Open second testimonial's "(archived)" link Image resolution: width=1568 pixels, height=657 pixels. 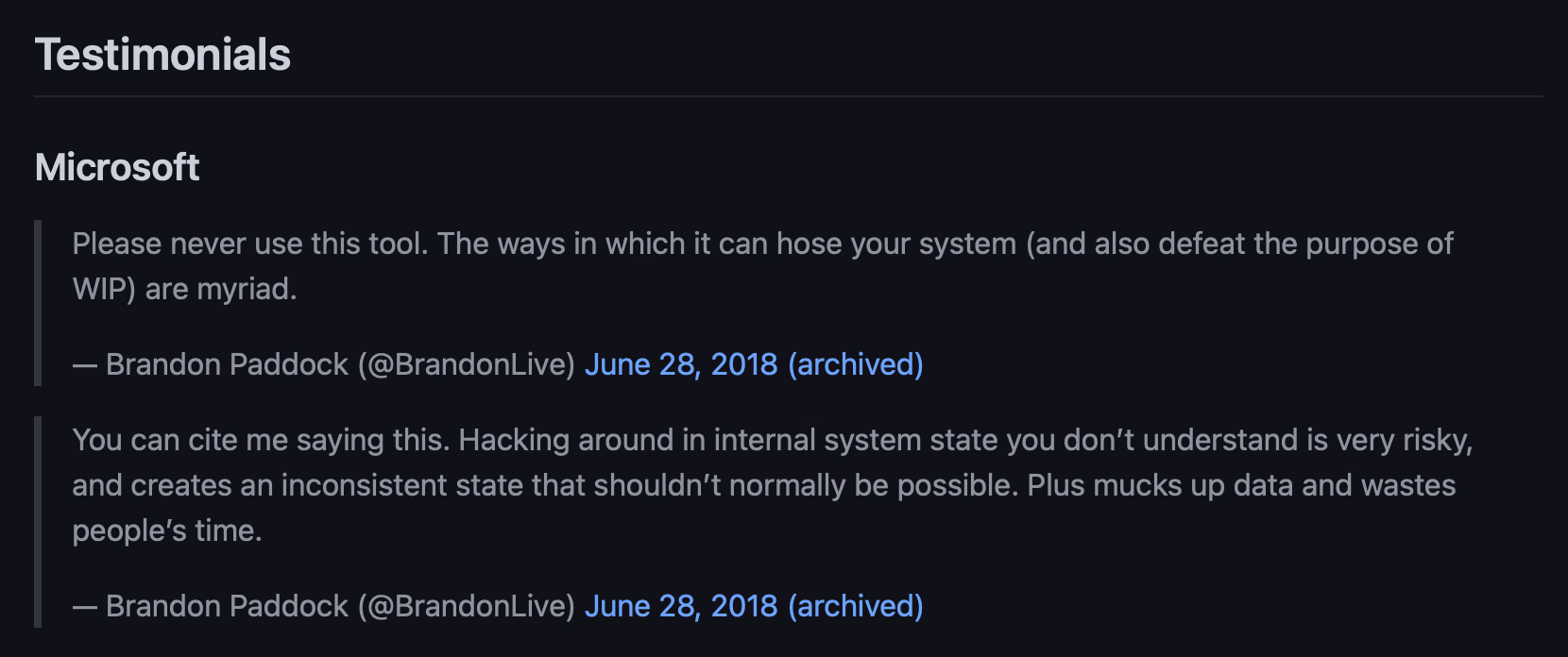pos(856,606)
